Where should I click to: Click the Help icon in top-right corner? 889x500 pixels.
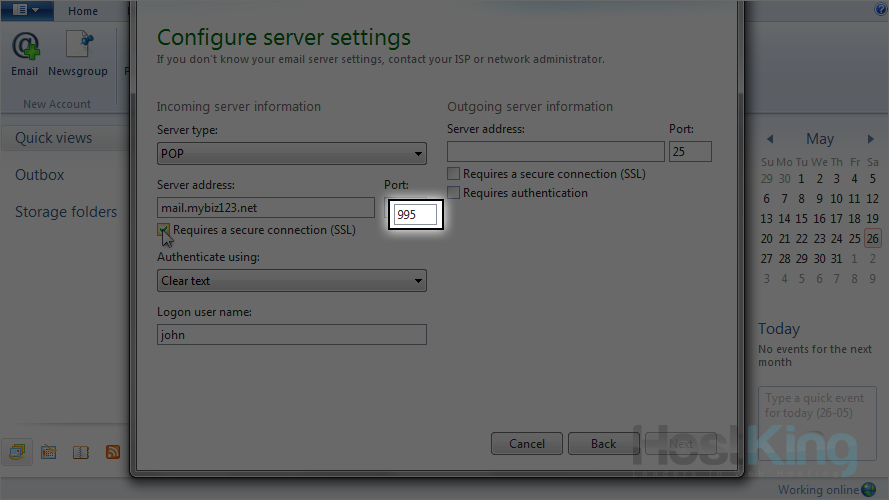[881, 9]
